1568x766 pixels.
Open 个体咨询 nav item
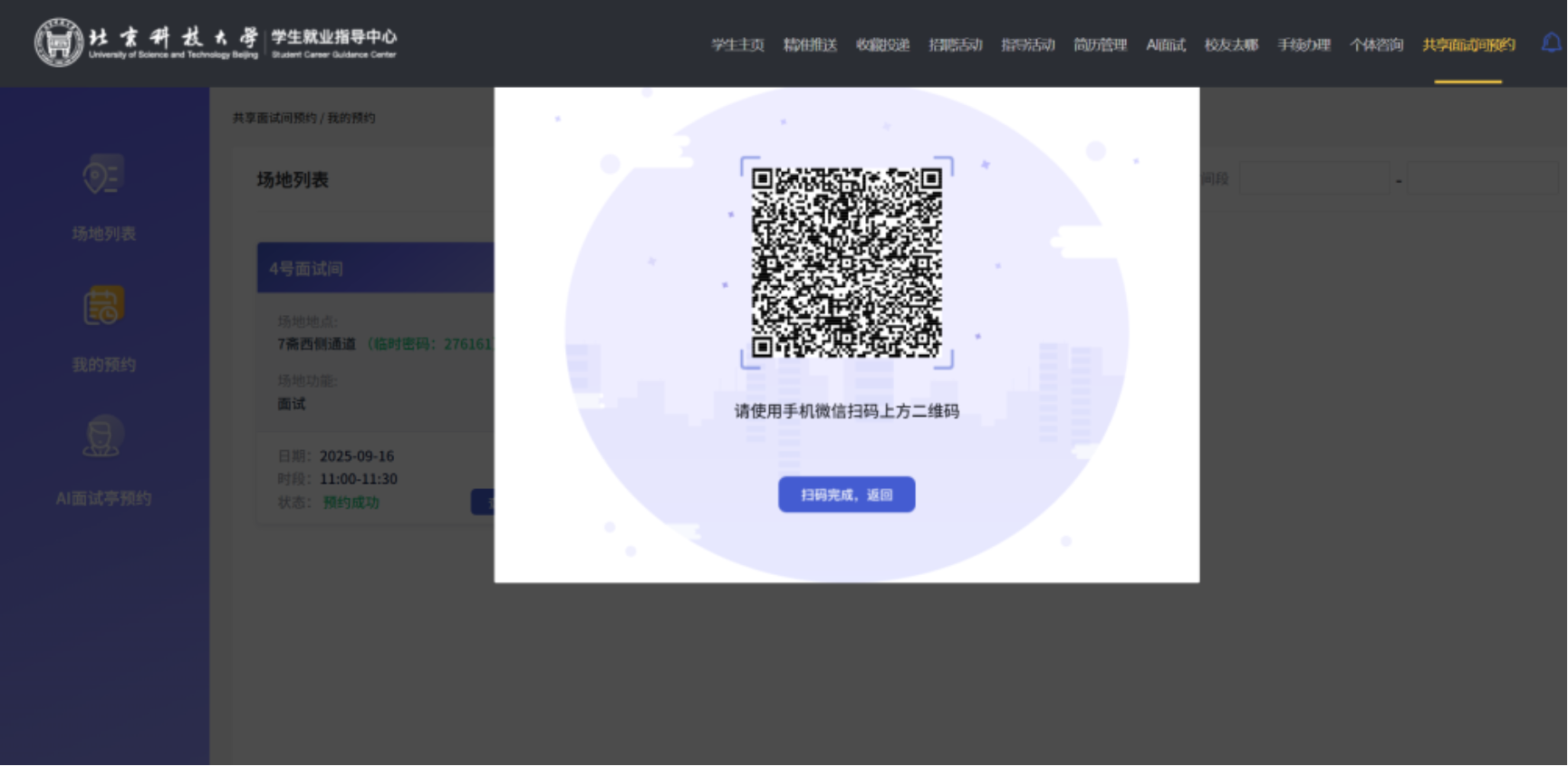coord(1376,44)
